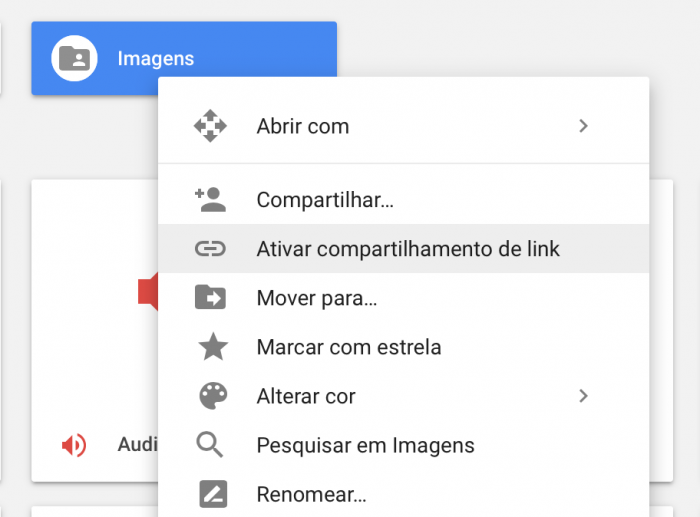
Task: Select Pesquisar em Imagens
Action: pyautogui.click(x=404, y=445)
